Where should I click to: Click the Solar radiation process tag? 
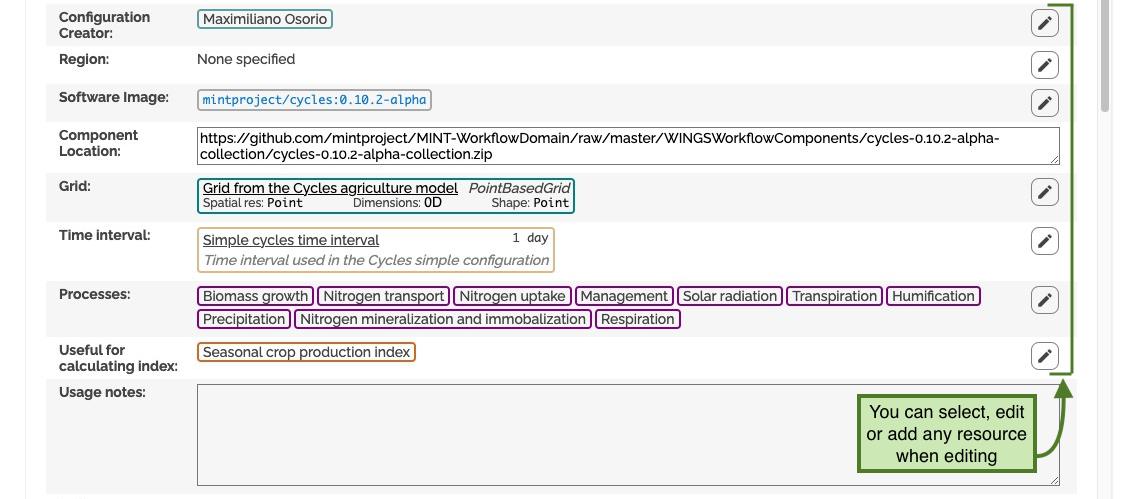pyautogui.click(x=730, y=296)
